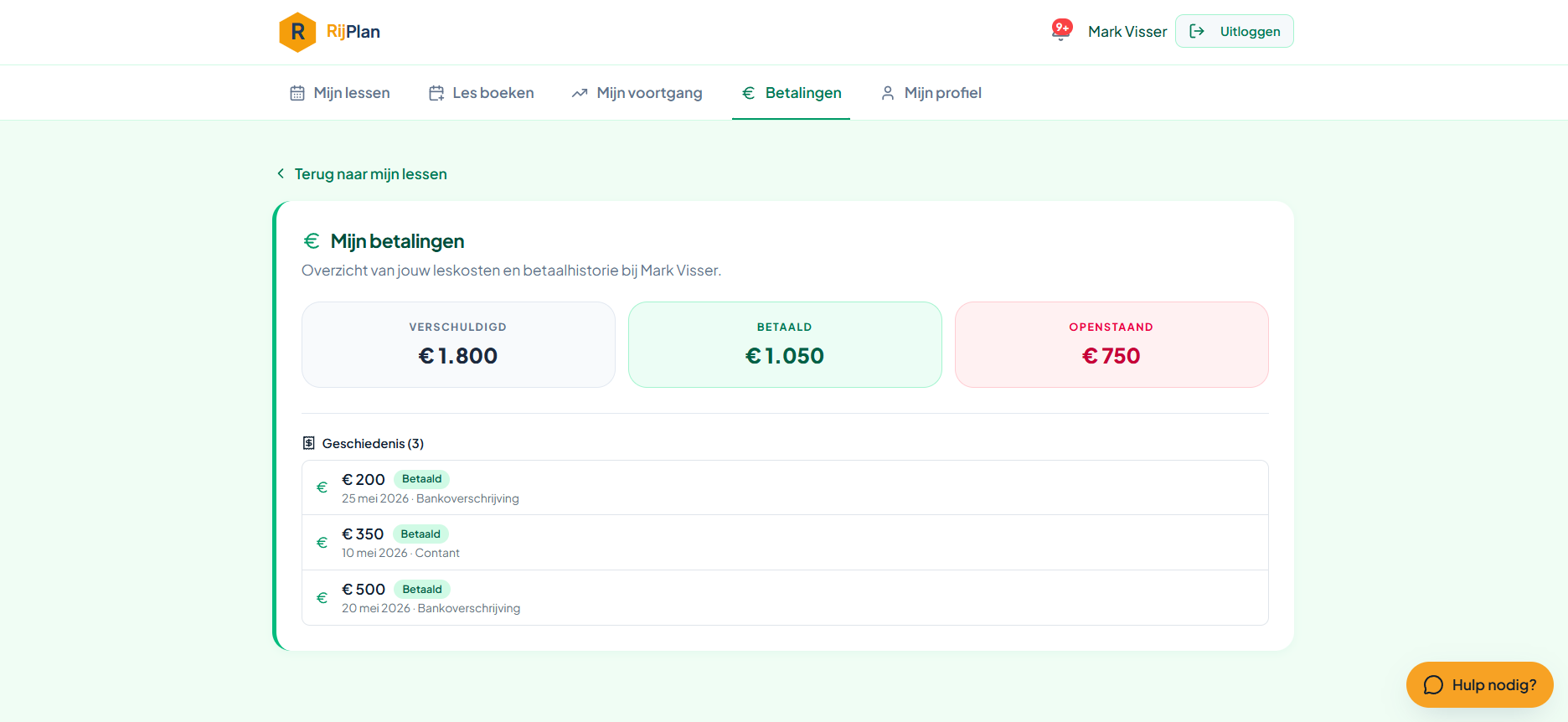
Task: Click the RijPlan hexagon logo
Action: coord(297,32)
